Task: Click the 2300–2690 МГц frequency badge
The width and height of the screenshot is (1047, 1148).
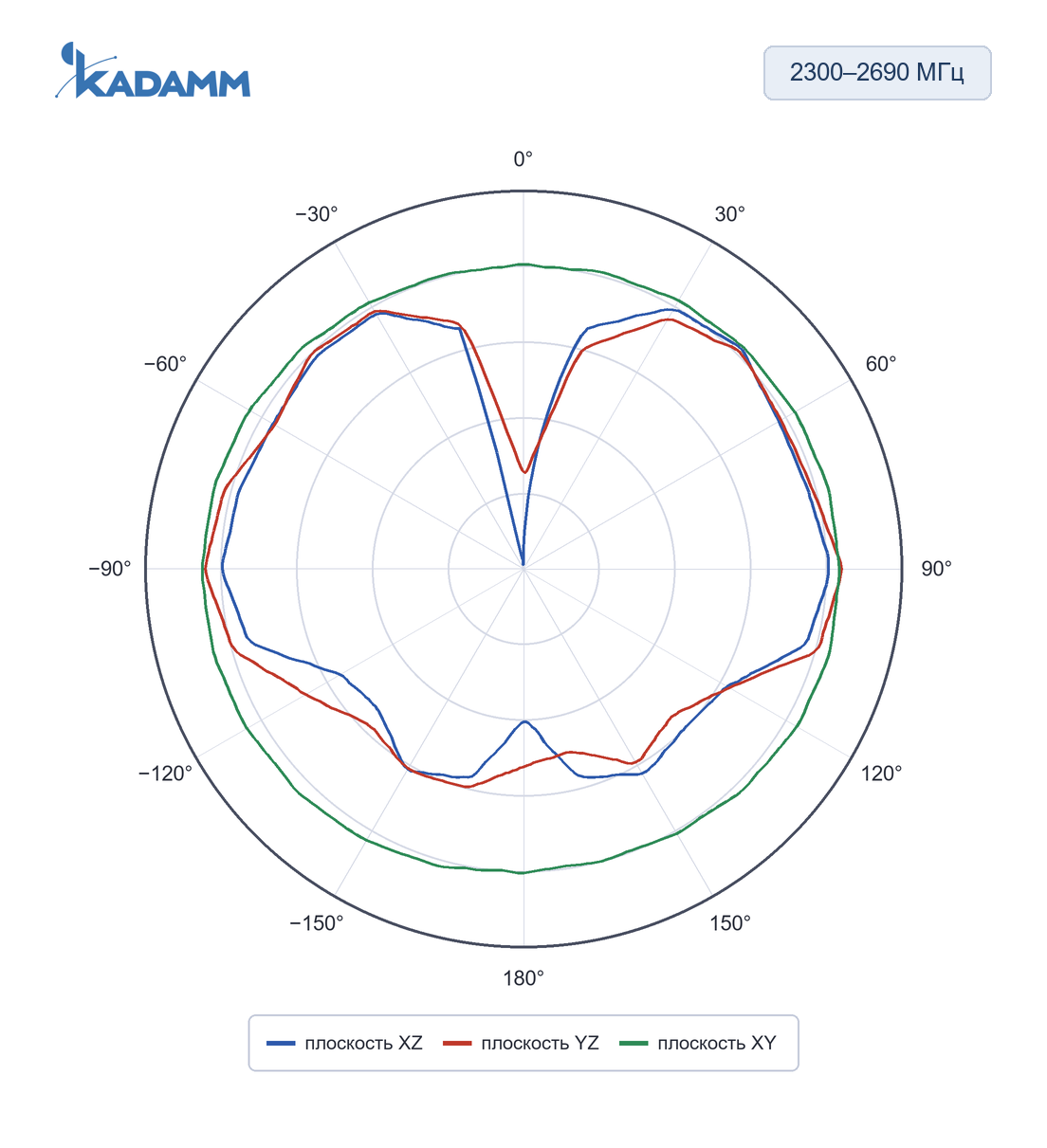Action: point(877,73)
